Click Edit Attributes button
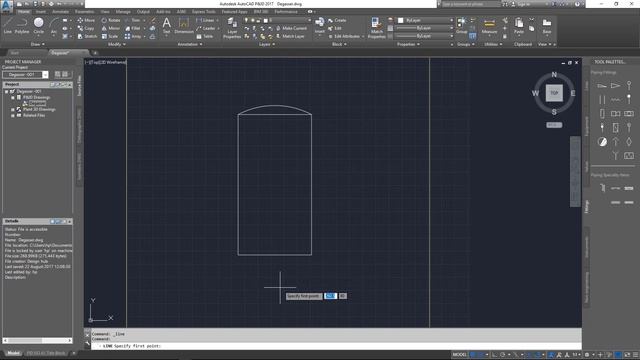This screenshot has height=360, width=640. click(344, 36)
